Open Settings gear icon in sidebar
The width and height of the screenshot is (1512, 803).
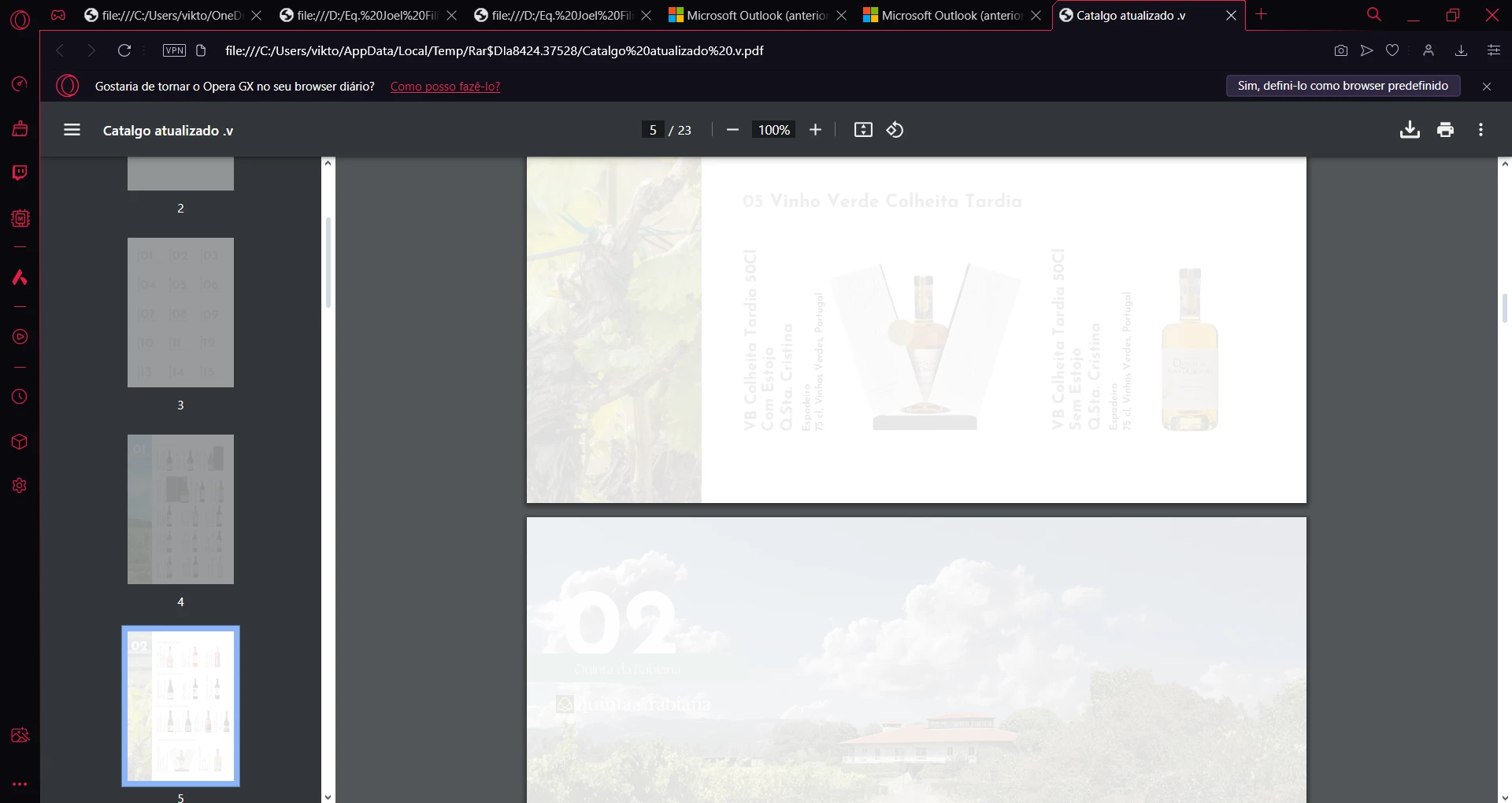pos(20,486)
